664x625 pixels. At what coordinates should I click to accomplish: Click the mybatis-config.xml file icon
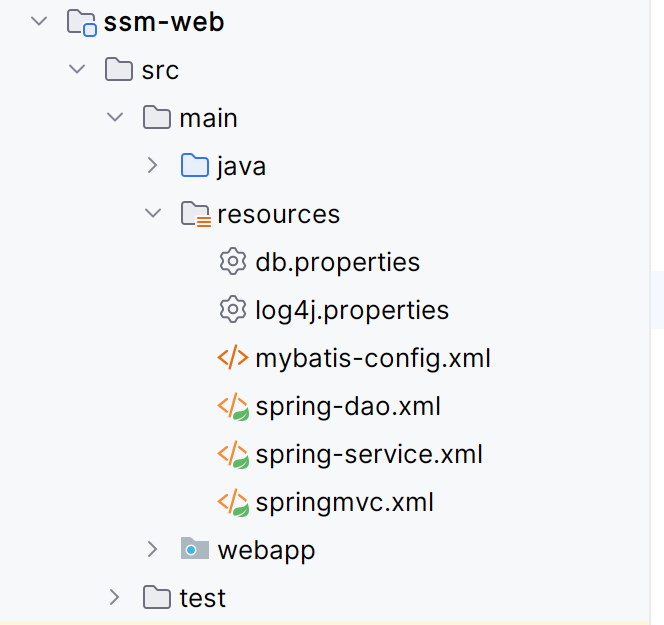click(x=232, y=358)
